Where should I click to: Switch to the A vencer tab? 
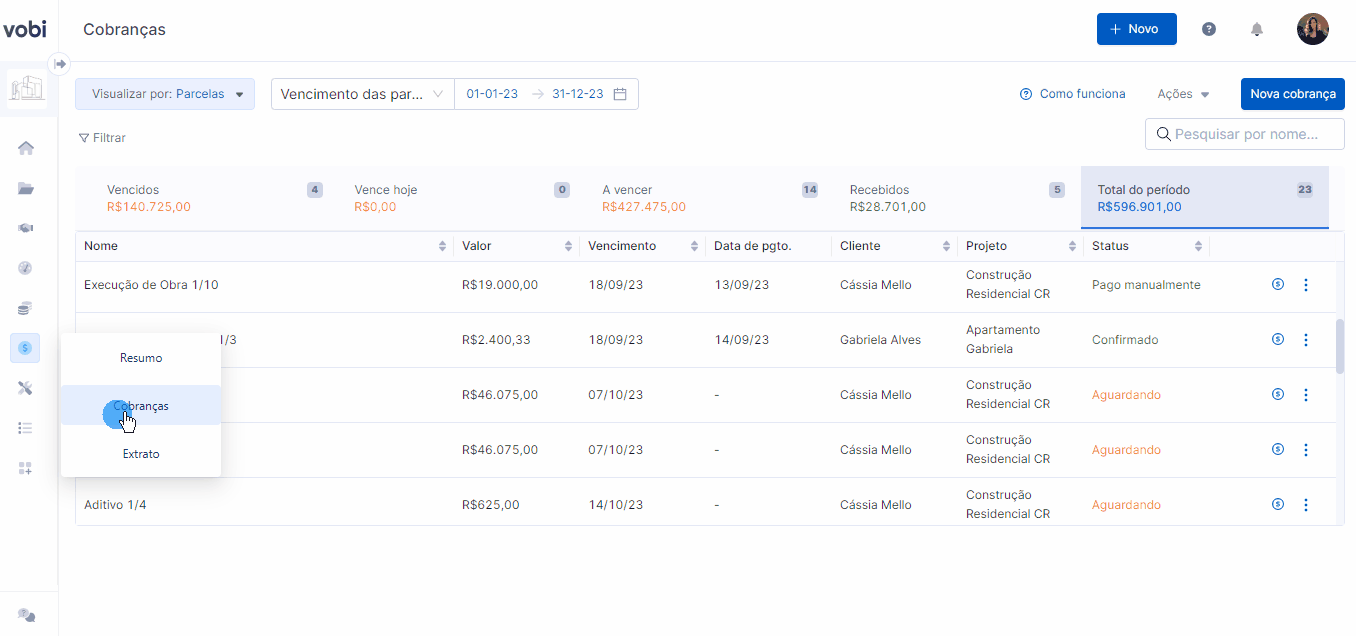click(710, 198)
